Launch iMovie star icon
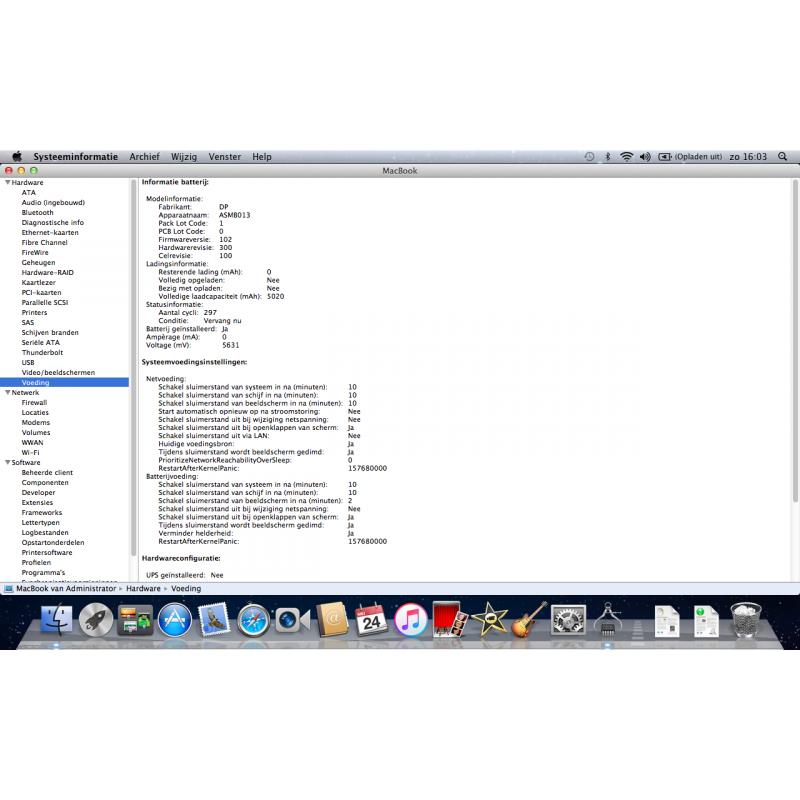 489,619
